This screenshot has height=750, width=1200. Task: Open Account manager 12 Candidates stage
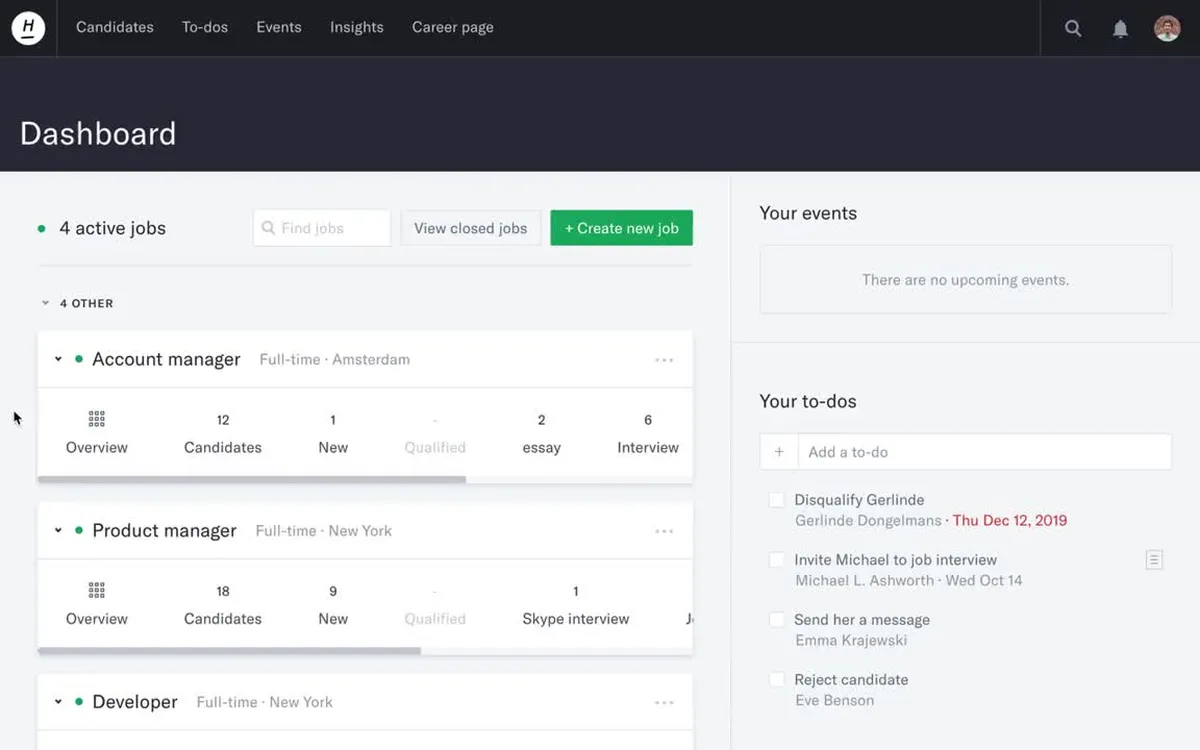[x=223, y=434]
